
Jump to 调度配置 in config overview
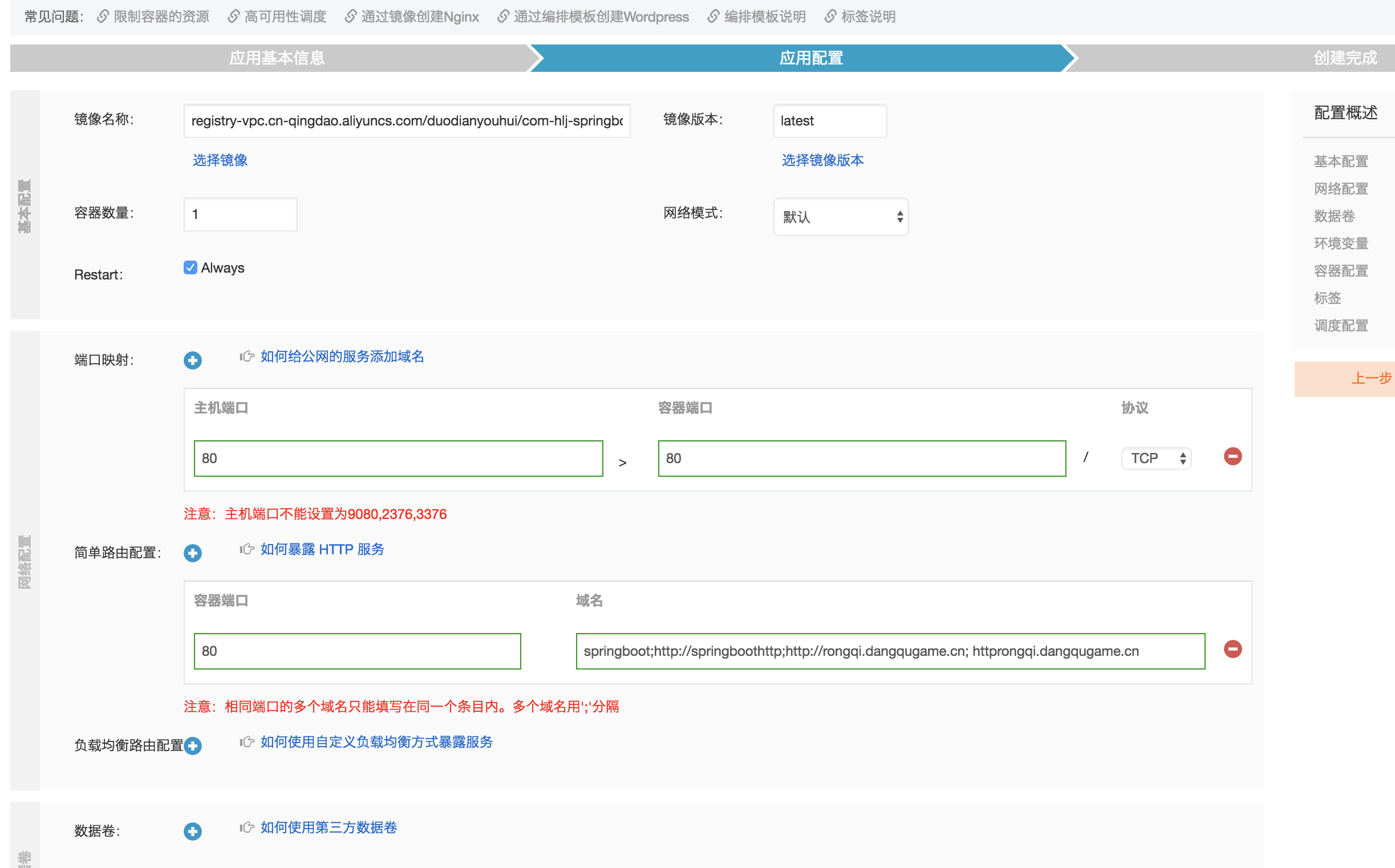pyautogui.click(x=1341, y=326)
